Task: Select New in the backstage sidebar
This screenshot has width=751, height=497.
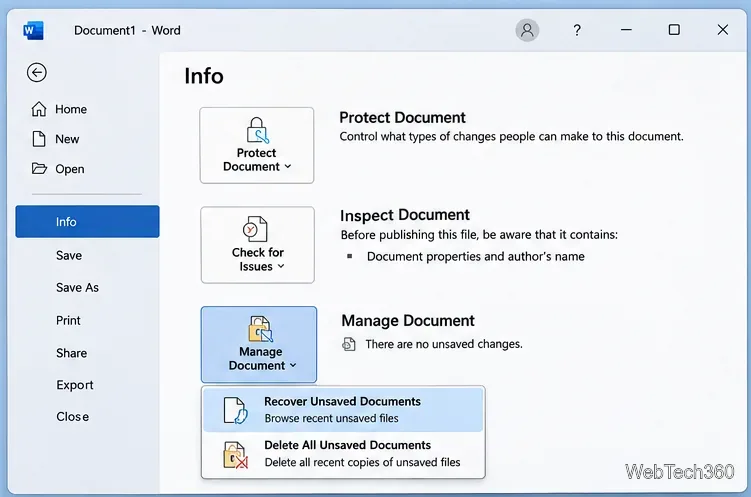Action: [x=67, y=139]
